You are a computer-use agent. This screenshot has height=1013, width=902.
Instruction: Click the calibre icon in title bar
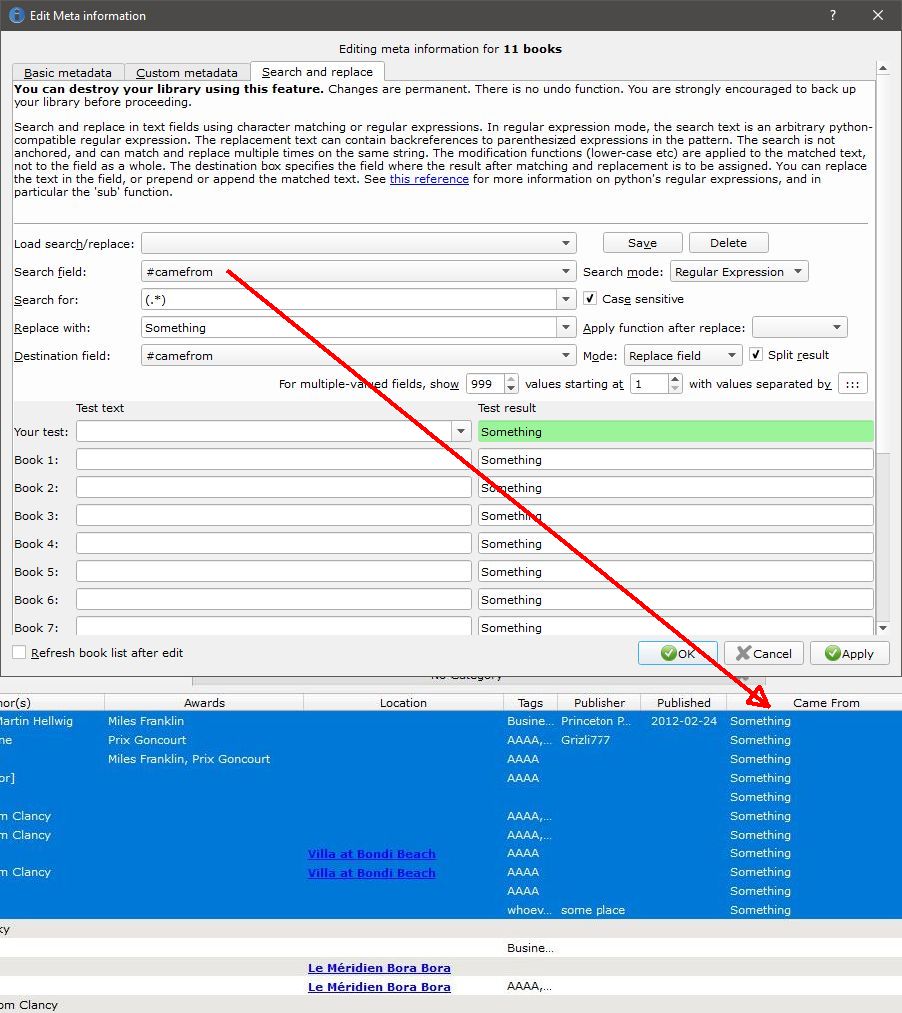[16, 16]
